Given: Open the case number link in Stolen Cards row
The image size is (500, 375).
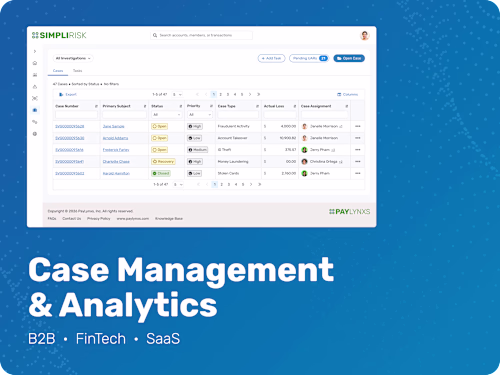Looking at the screenshot, I should 70,173.
